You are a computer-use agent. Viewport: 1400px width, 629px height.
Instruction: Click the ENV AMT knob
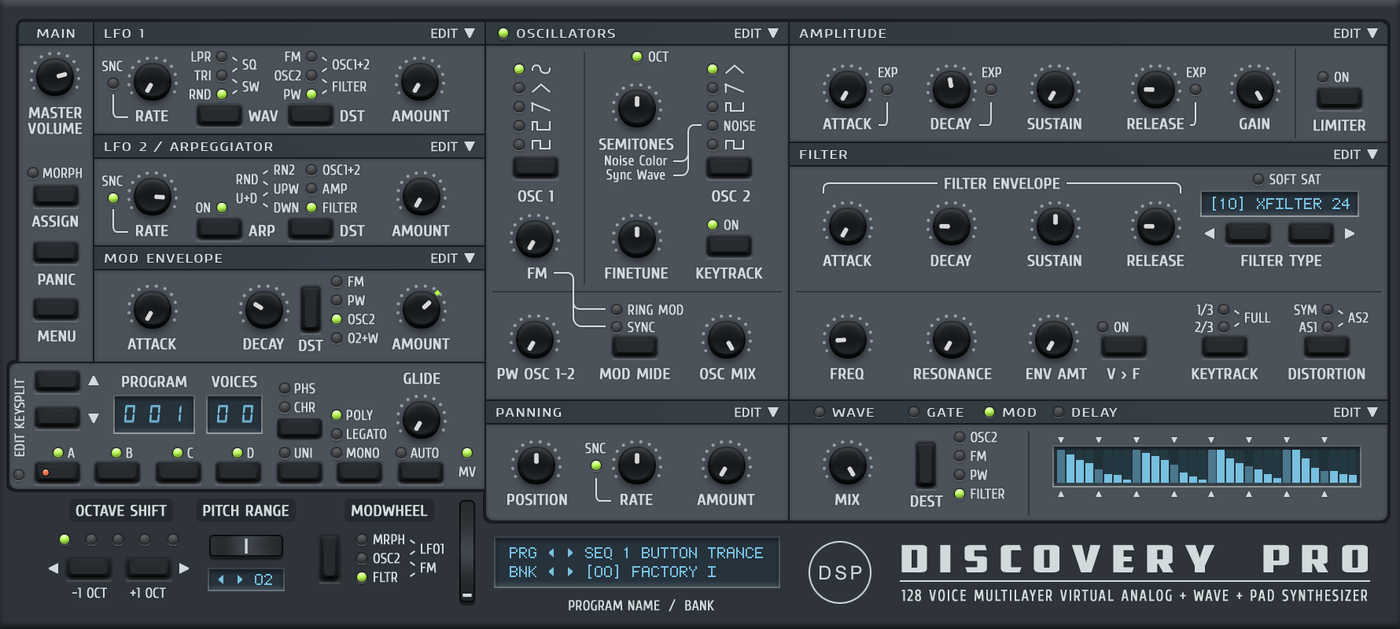1053,339
